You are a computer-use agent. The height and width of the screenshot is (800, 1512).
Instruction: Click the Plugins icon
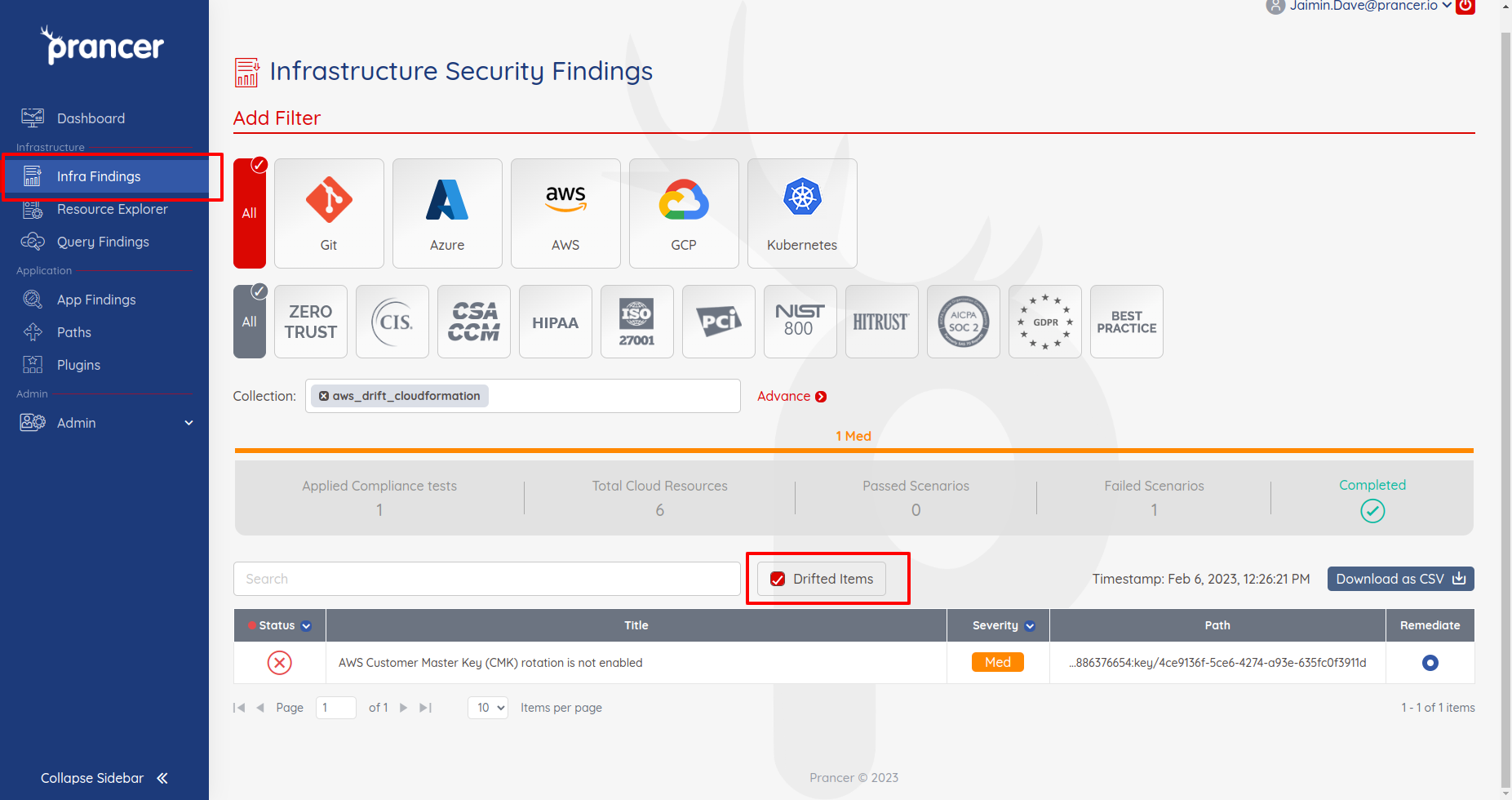[x=33, y=365]
